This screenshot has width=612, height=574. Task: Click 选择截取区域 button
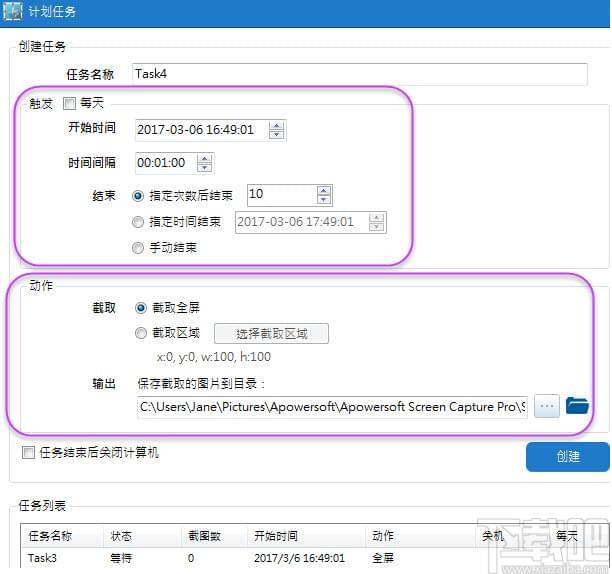[271, 334]
